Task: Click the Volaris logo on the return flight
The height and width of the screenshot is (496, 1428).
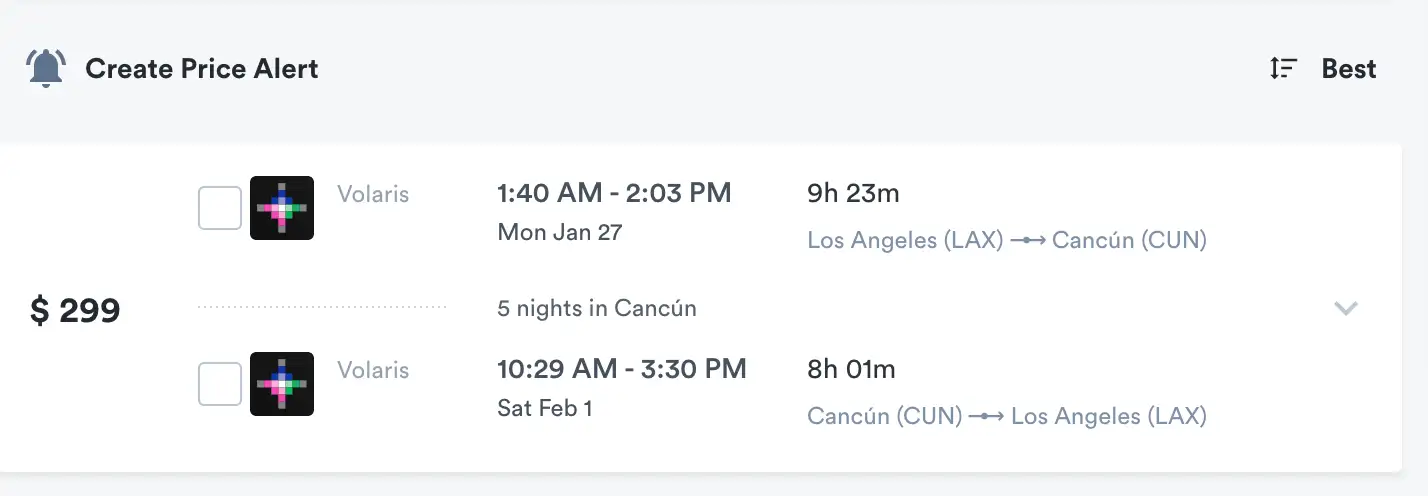Action: click(282, 384)
